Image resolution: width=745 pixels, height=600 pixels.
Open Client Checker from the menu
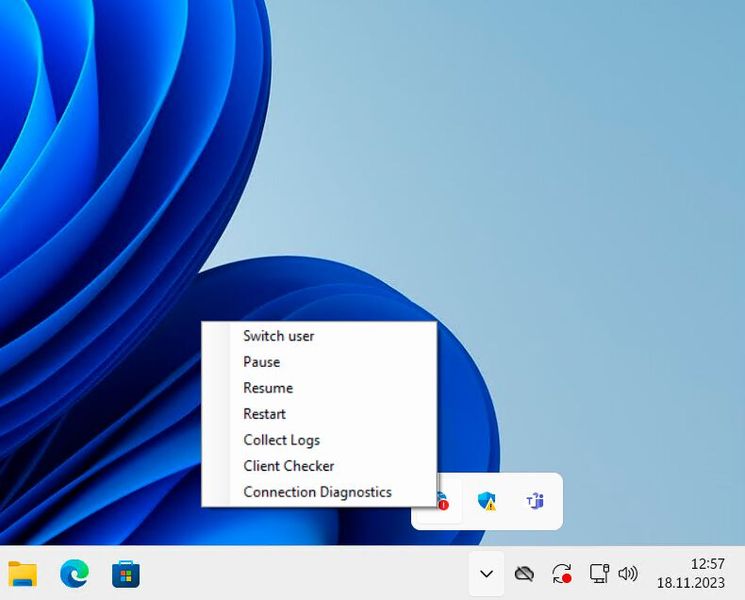[x=319, y=466]
